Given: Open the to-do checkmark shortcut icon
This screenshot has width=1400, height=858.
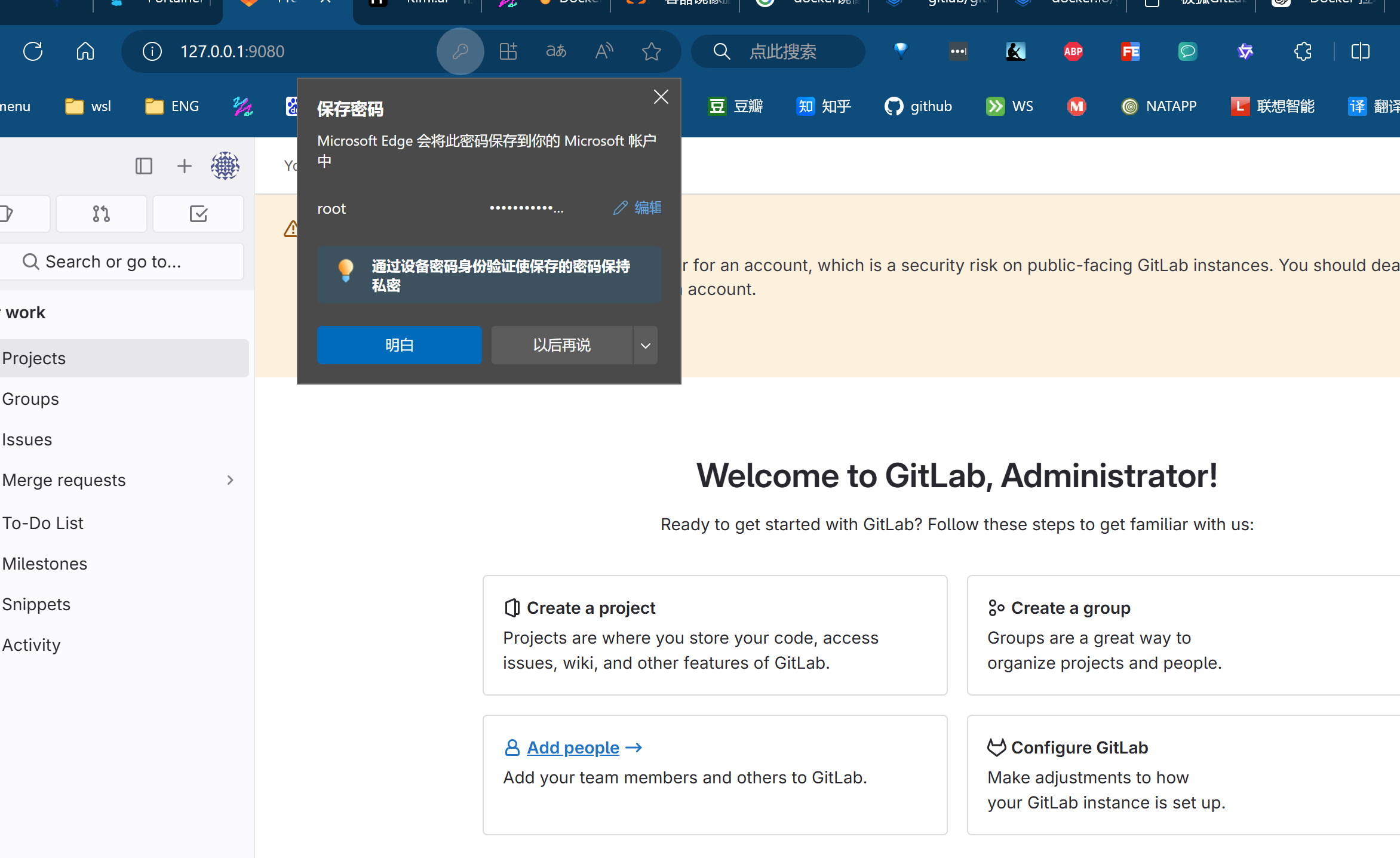Looking at the screenshot, I should 198,214.
